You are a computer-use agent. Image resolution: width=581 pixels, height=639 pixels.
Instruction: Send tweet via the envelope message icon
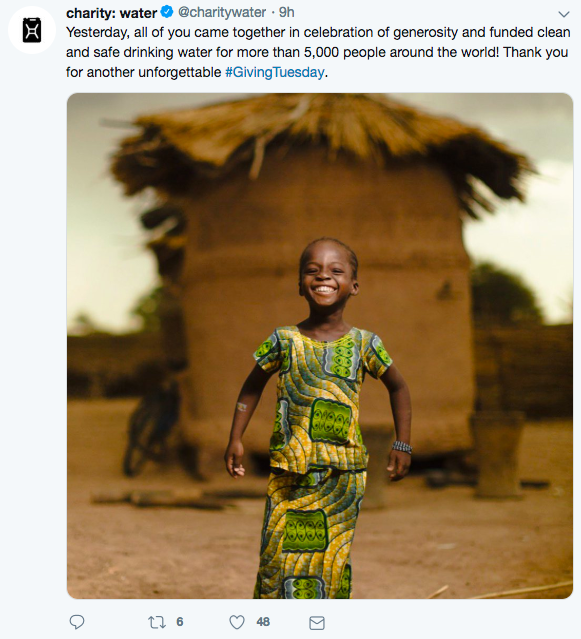tap(317, 623)
